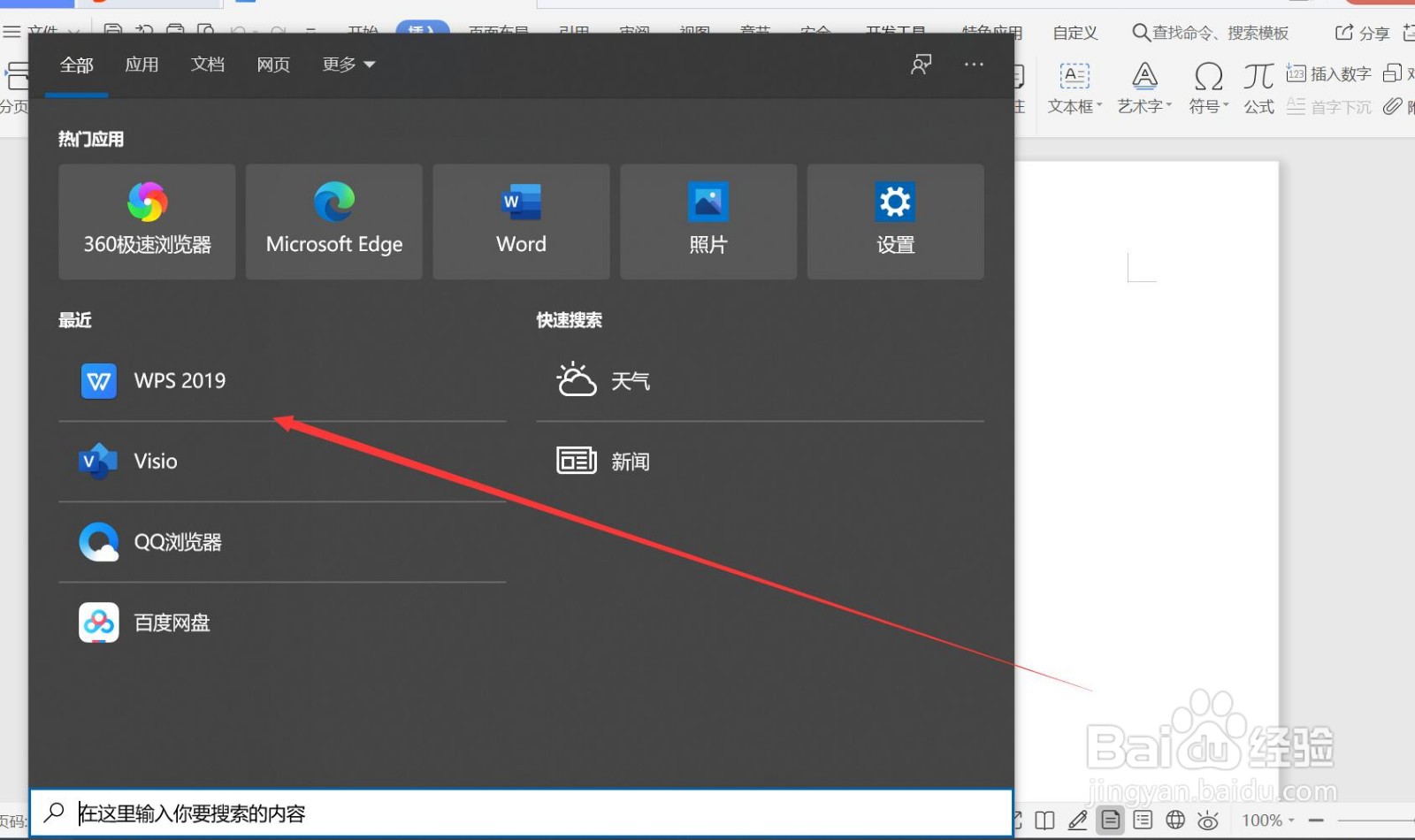Click zoom out minus in status bar
1415x840 pixels.
click(x=1316, y=821)
